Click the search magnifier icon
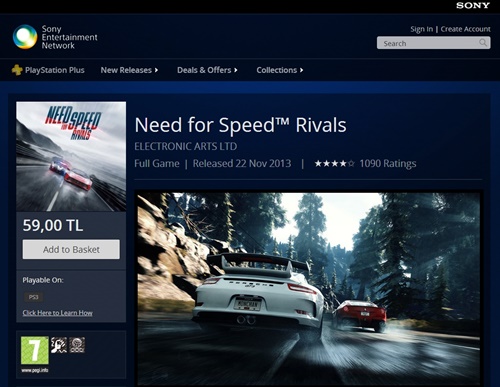Image resolution: width=500 pixels, height=387 pixels. click(483, 43)
